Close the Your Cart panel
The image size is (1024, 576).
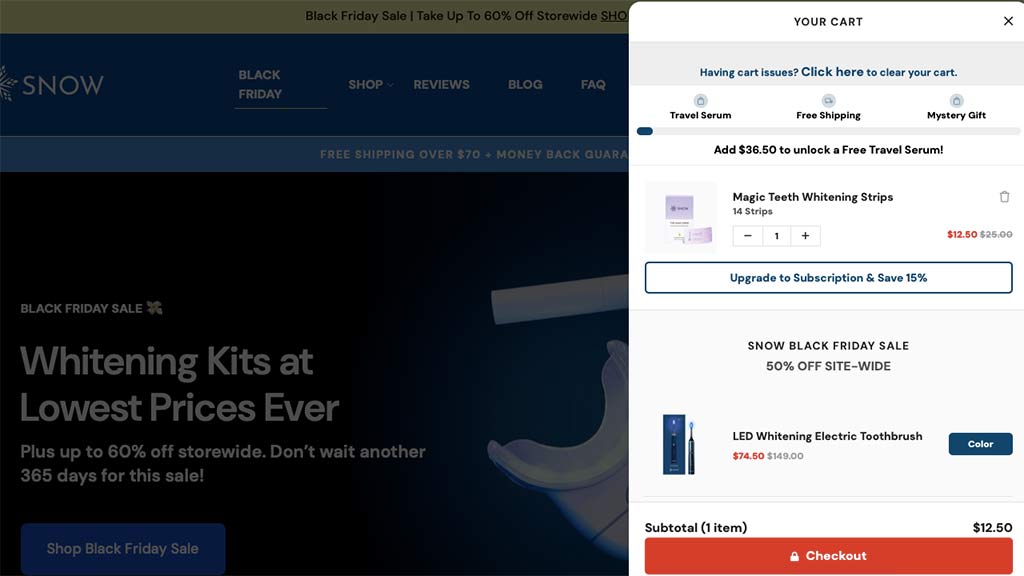pyautogui.click(x=1008, y=21)
